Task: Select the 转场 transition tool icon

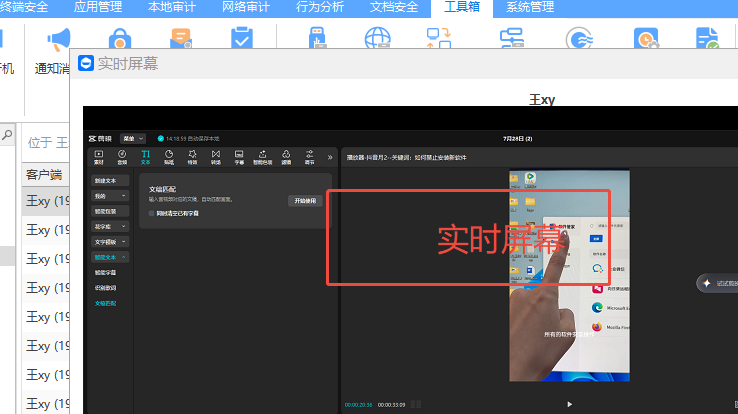Action: tap(216, 157)
